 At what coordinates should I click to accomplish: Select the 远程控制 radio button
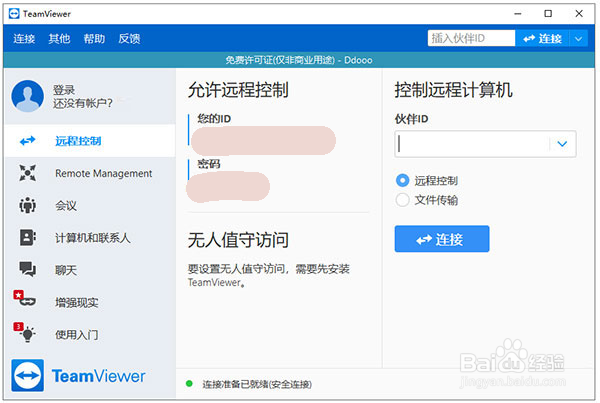click(402, 180)
